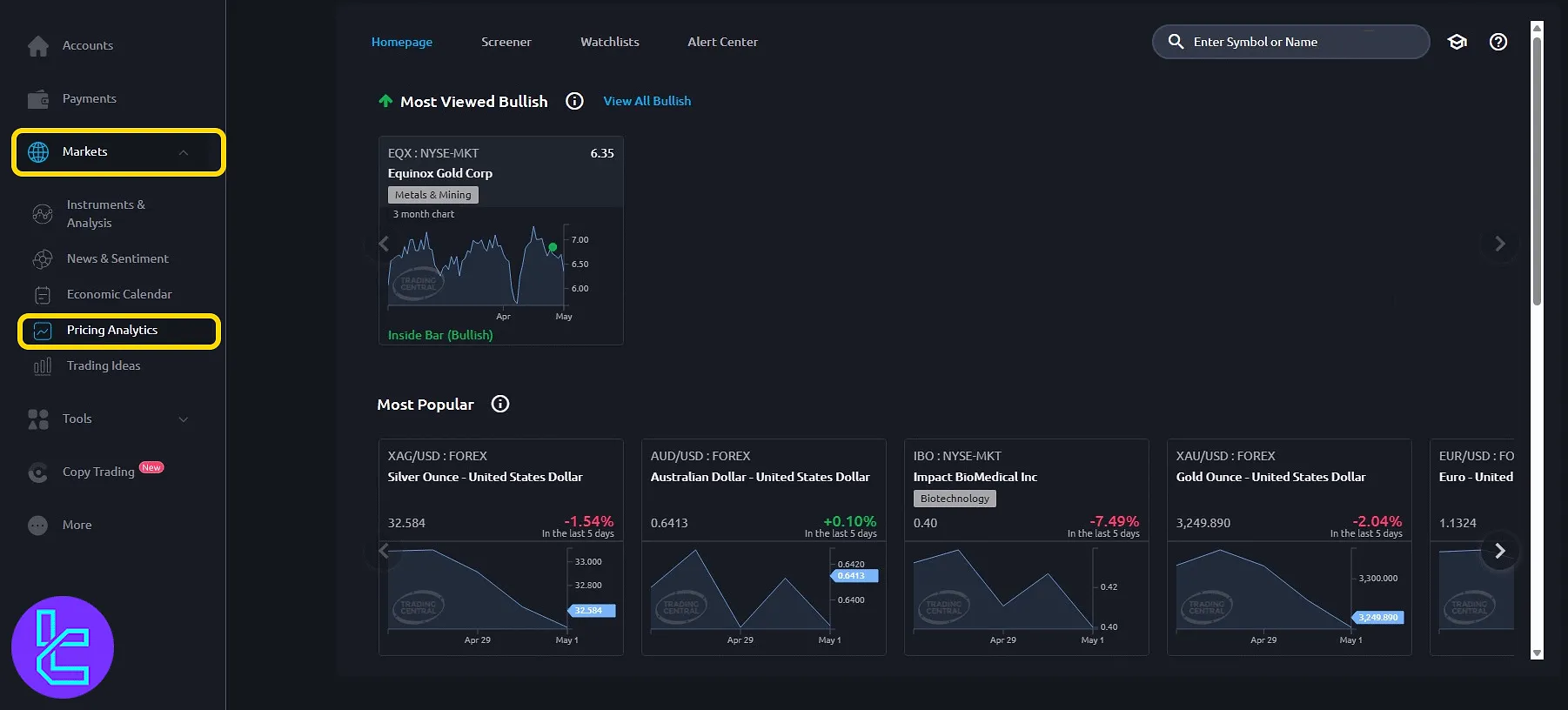Open the More menu item

coord(77,526)
